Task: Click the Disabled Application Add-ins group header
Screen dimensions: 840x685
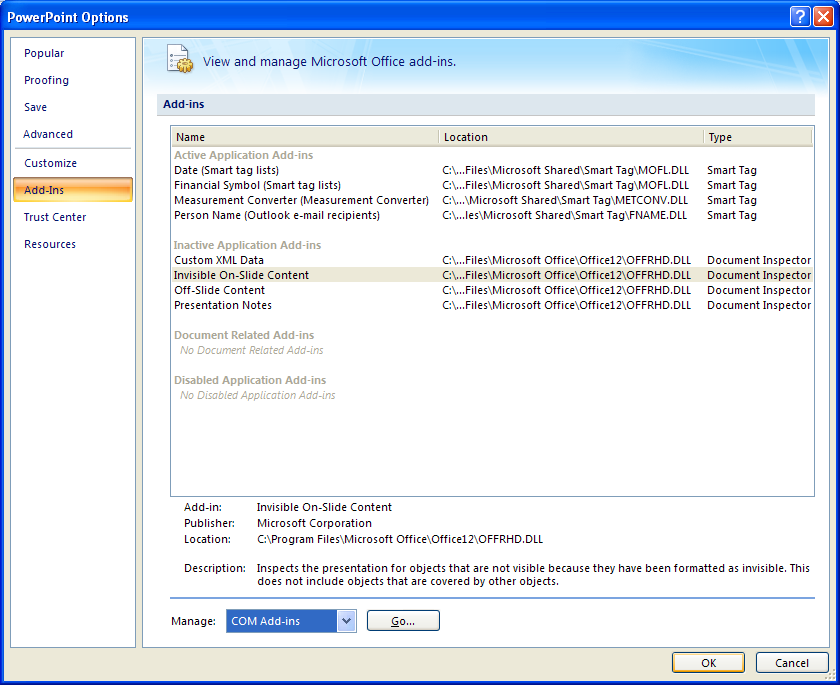Action: coord(250,380)
